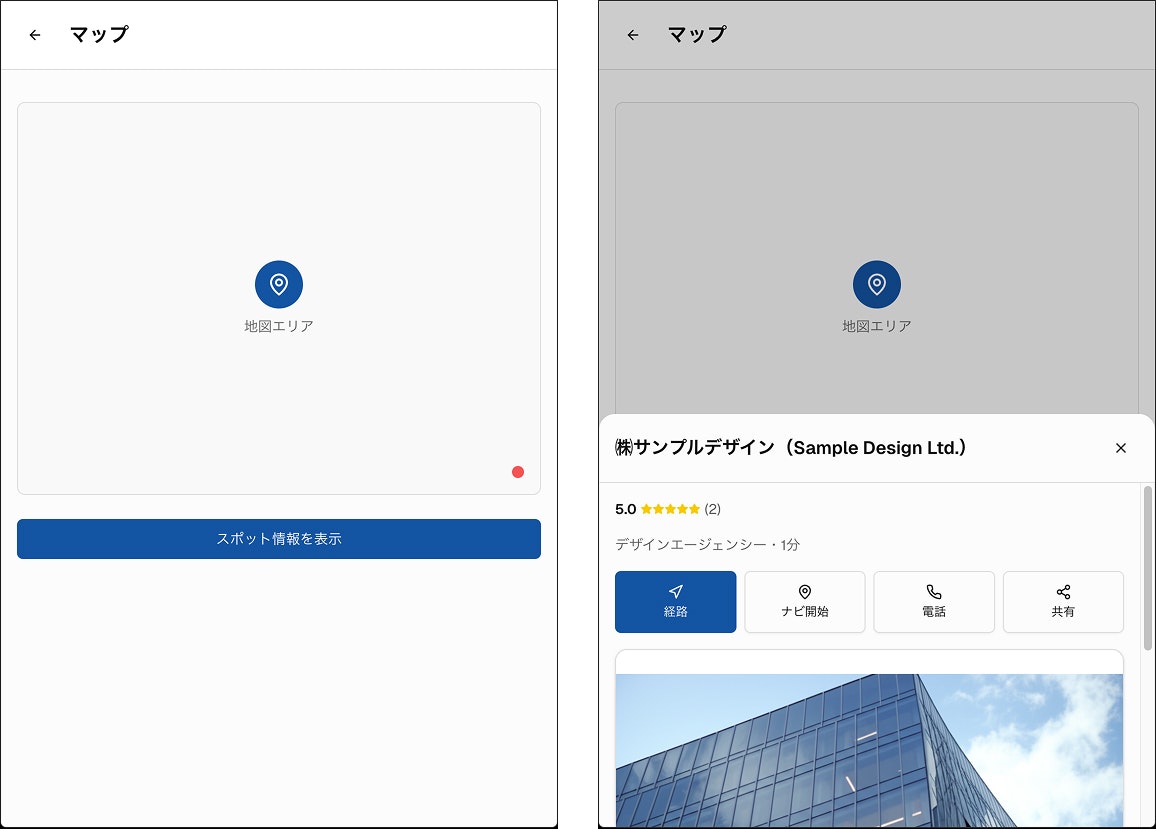Tap the 5.0 star rating display
Image resolution: width=1156 pixels, height=829 pixels.
[x=655, y=509]
